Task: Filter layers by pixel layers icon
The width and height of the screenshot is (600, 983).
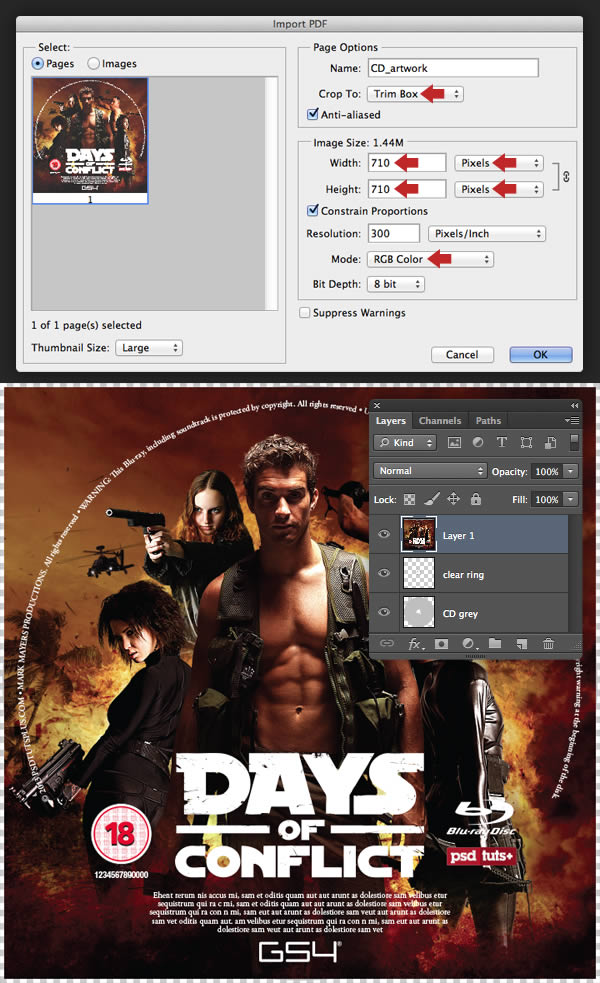Action: pyautogui.click(x=455, y=443)
